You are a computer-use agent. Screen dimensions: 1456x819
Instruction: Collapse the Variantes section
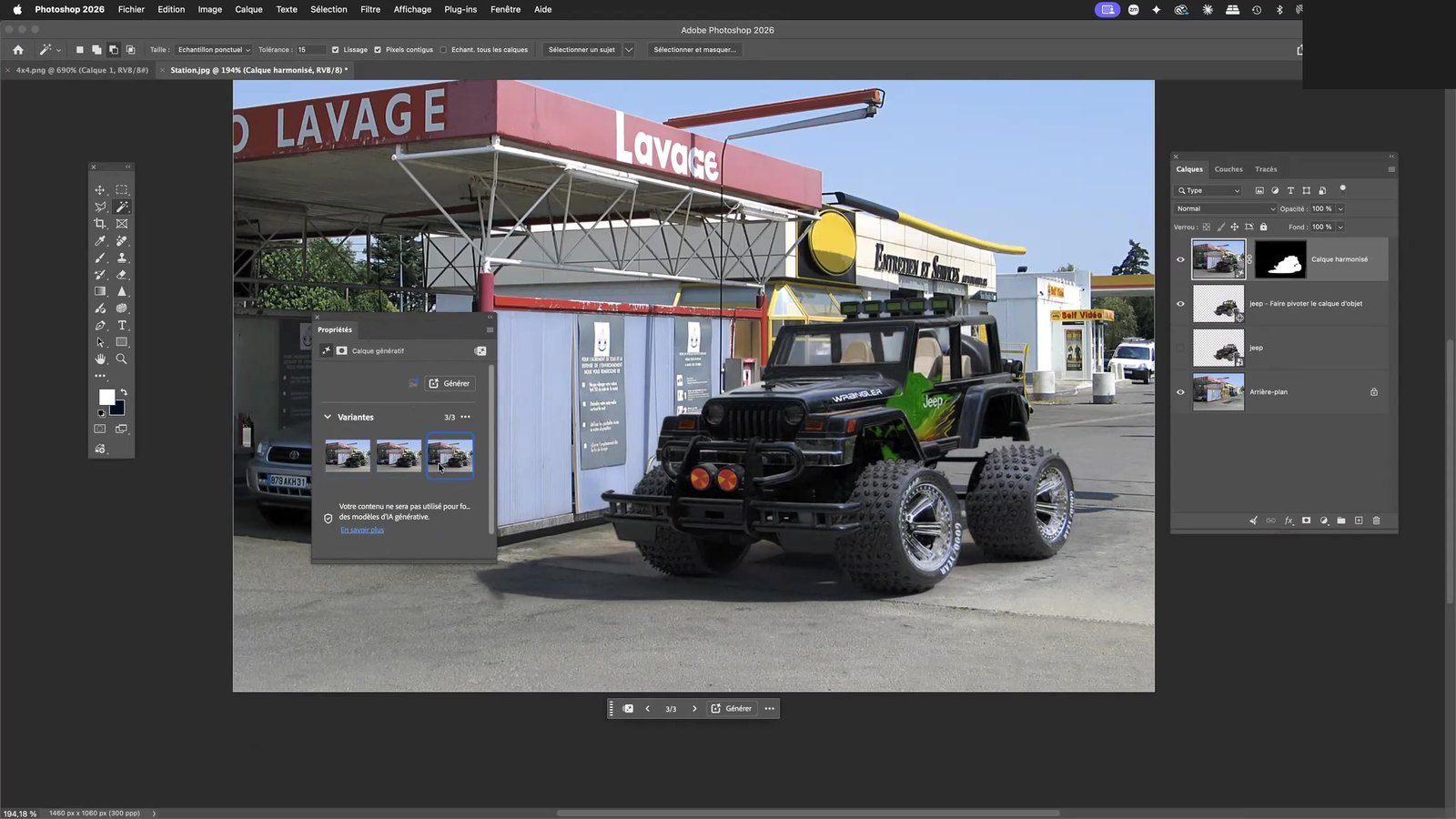coord(328,417)
